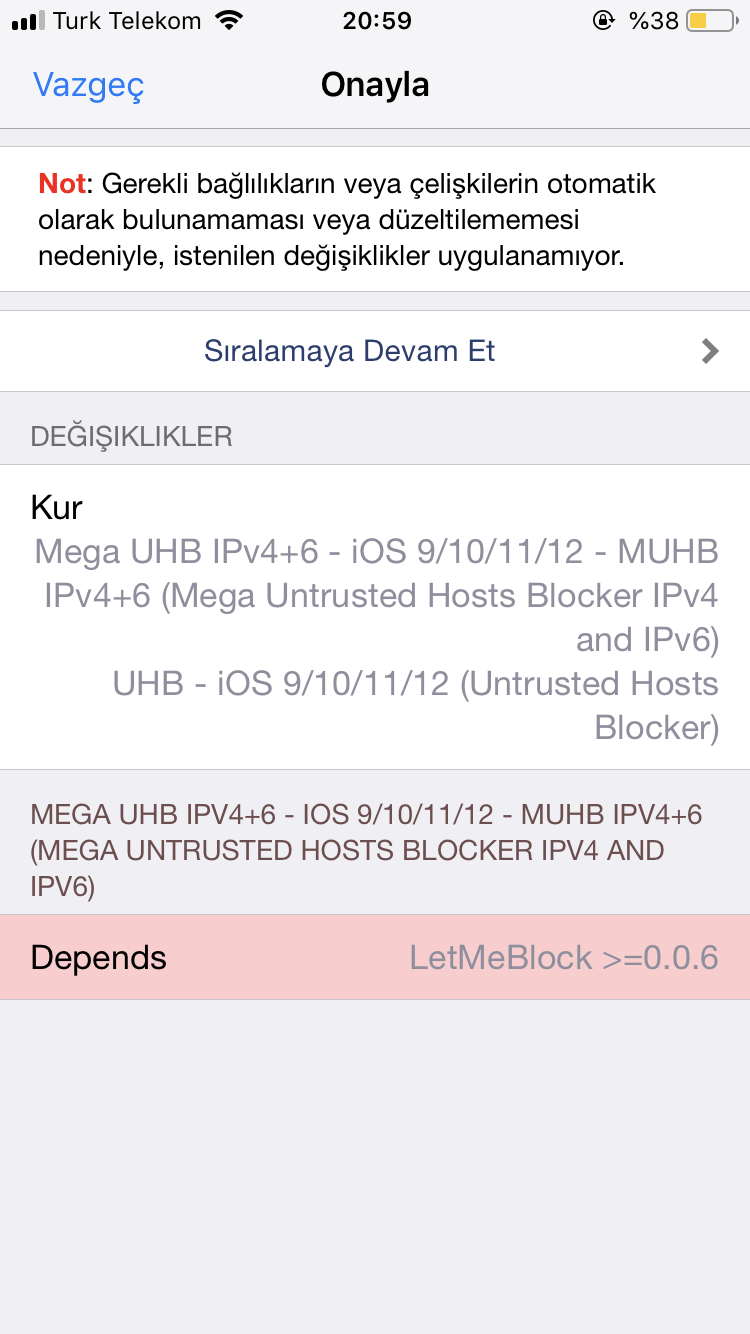The height and width of the screenshot is (1334, 750).
Task: Select the Depends LetMeBlock row
Action: [375, 957]
